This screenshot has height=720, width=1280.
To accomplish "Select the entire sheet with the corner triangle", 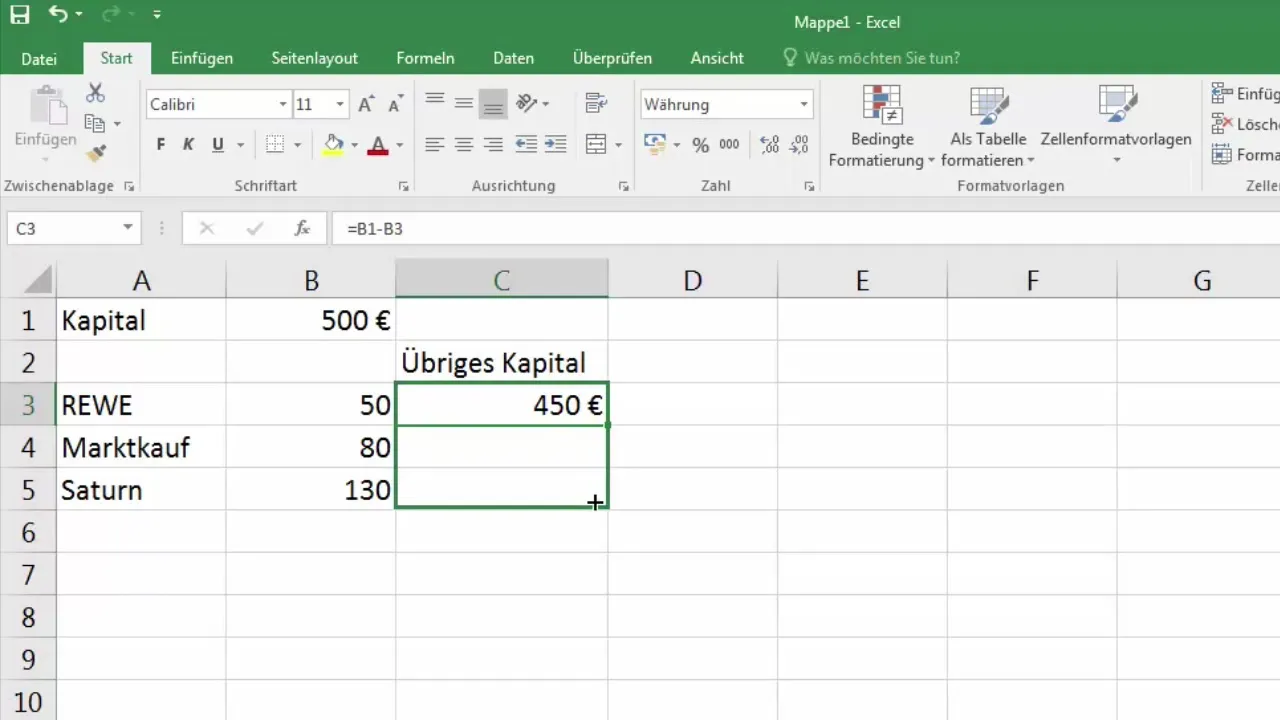I will click(28, 280).
